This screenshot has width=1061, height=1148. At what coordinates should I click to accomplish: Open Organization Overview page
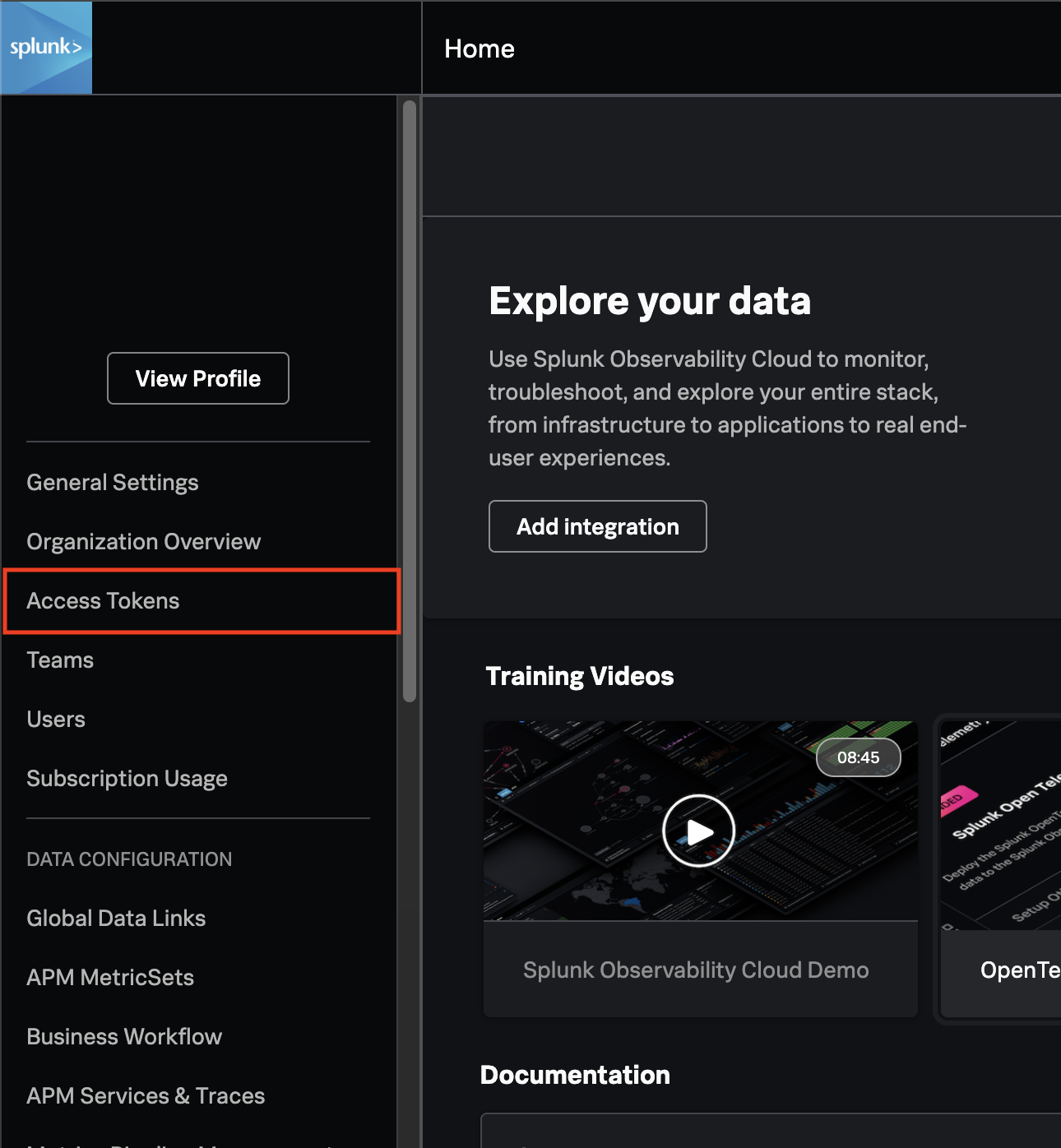click(144, 541)
